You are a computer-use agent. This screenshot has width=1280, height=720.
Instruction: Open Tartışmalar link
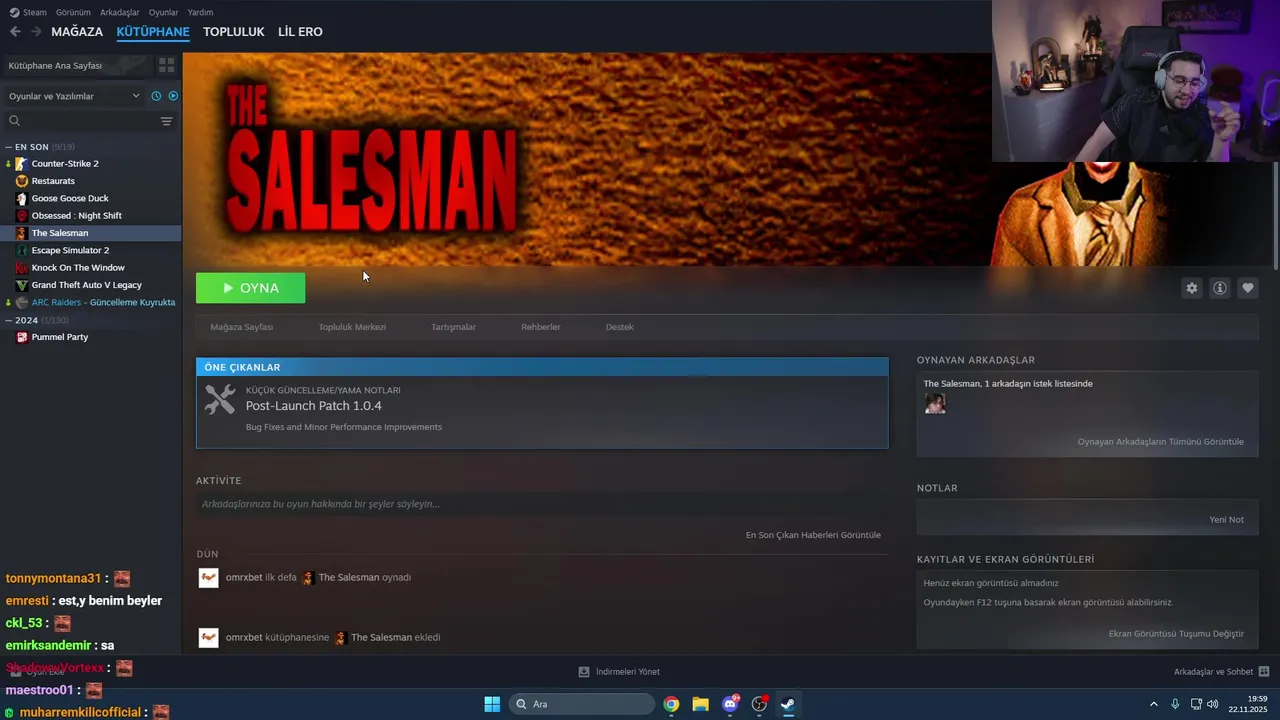click(x=453, y=327)
